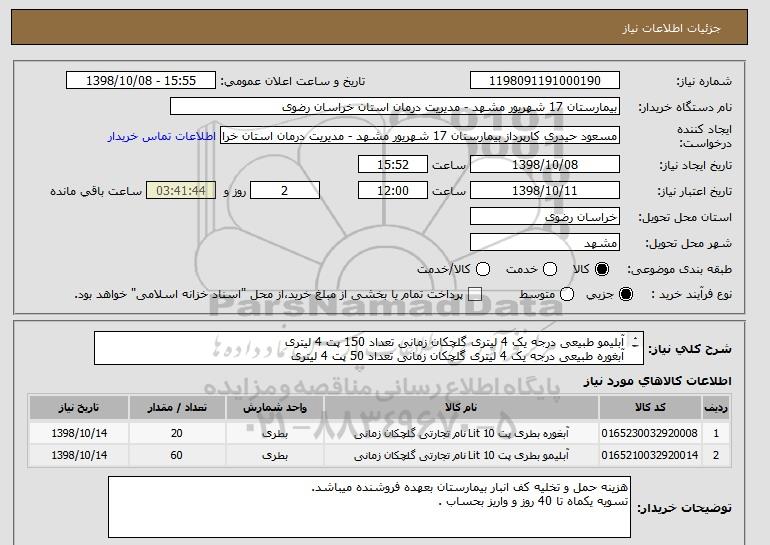Click the شهر محل تحویل field مشهد
The width and height of the screenshot is (770, 545).
(545, 243)
